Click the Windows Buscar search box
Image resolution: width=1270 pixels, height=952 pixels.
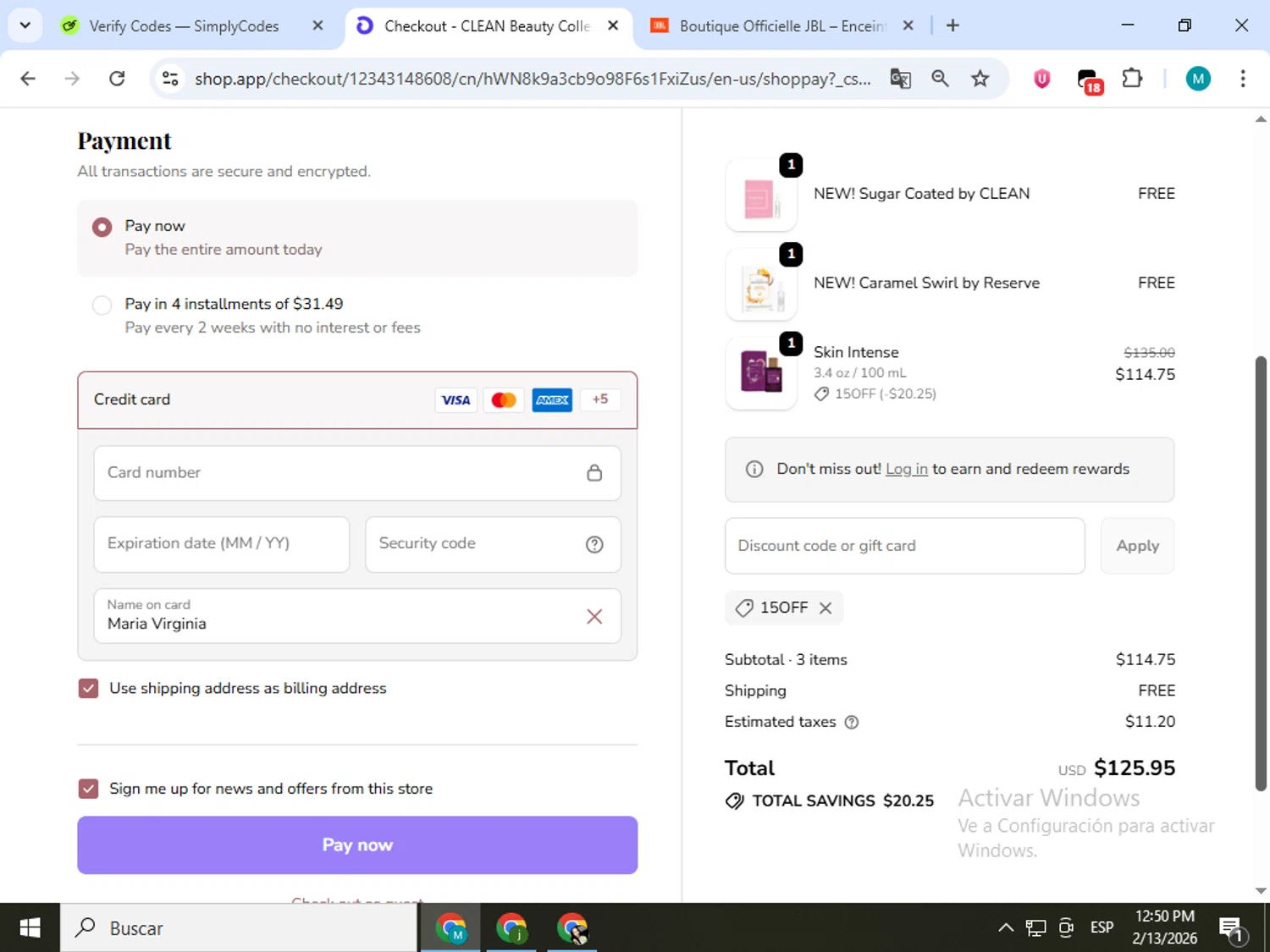coord(239,927)
